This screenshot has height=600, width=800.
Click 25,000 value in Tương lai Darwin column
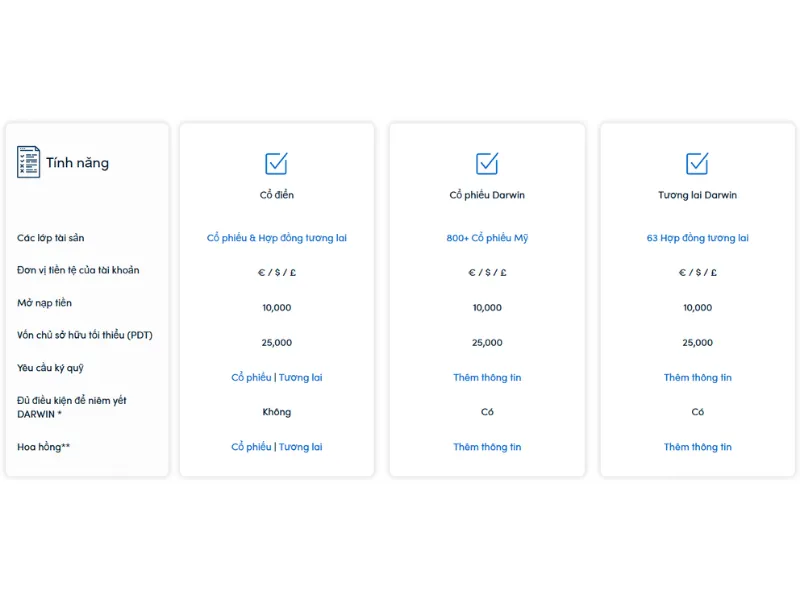(697, 343)
